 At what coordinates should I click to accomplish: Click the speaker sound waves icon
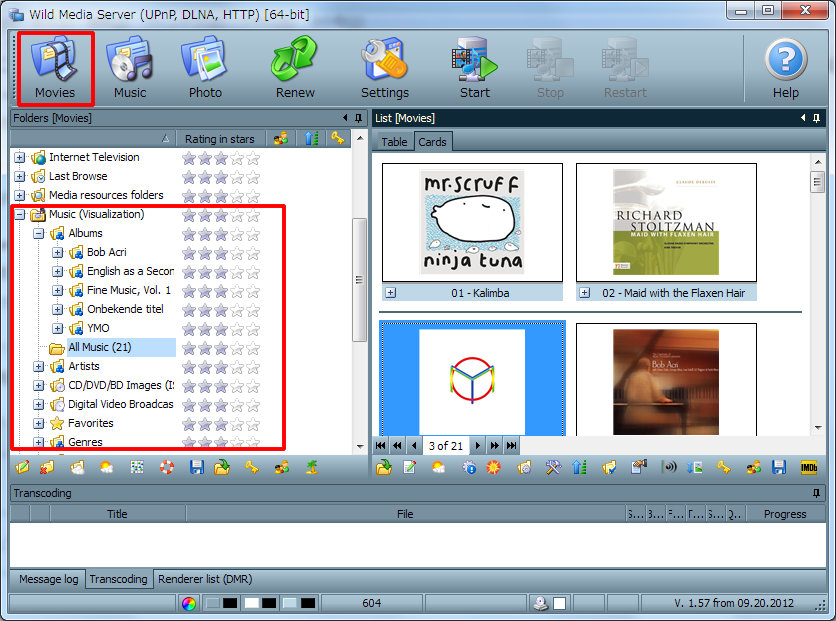(669, 467)
